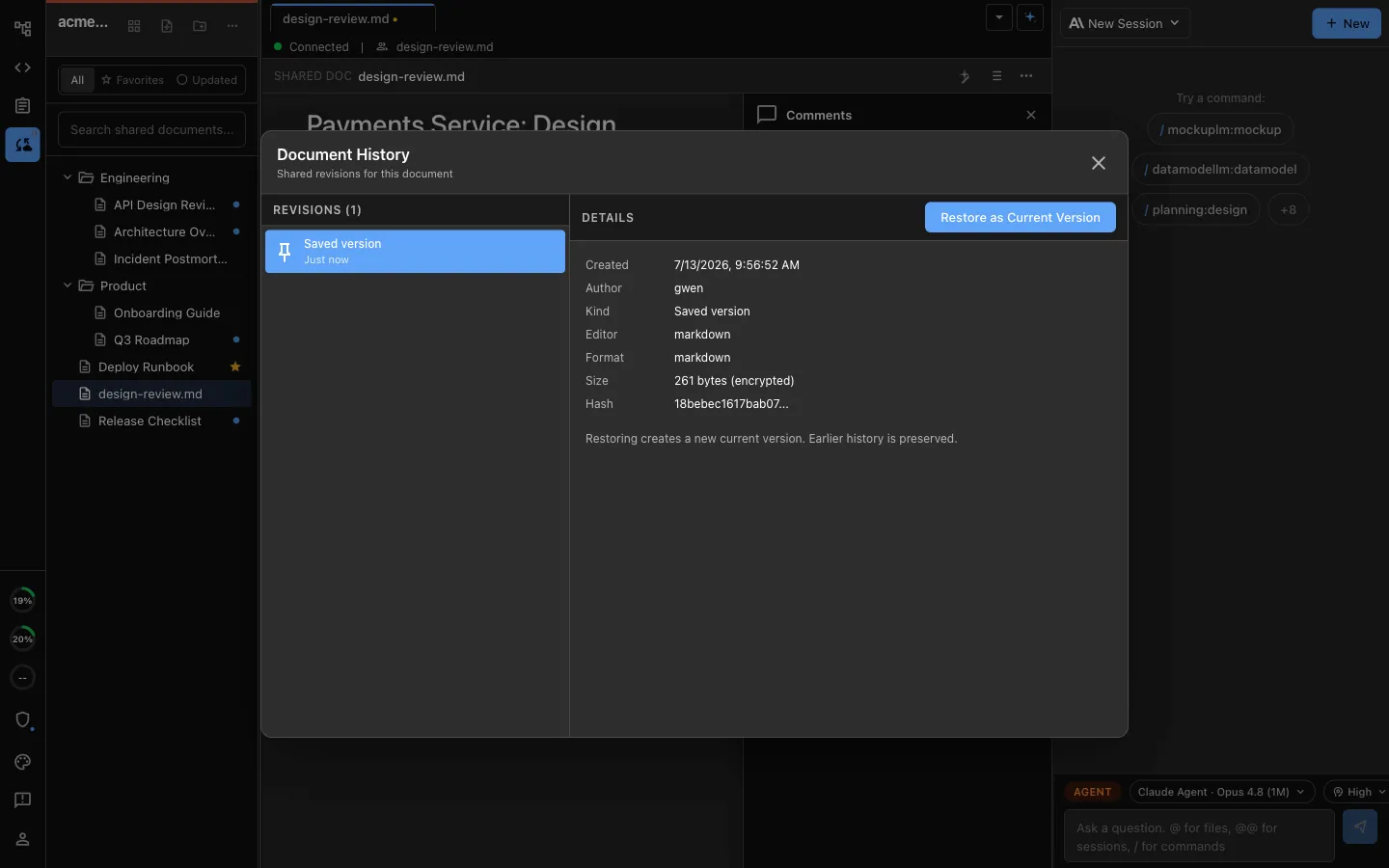Screen dimensions: 1389x868
Task: Click the 20% usage ring indicator
Action: point(22,639)
